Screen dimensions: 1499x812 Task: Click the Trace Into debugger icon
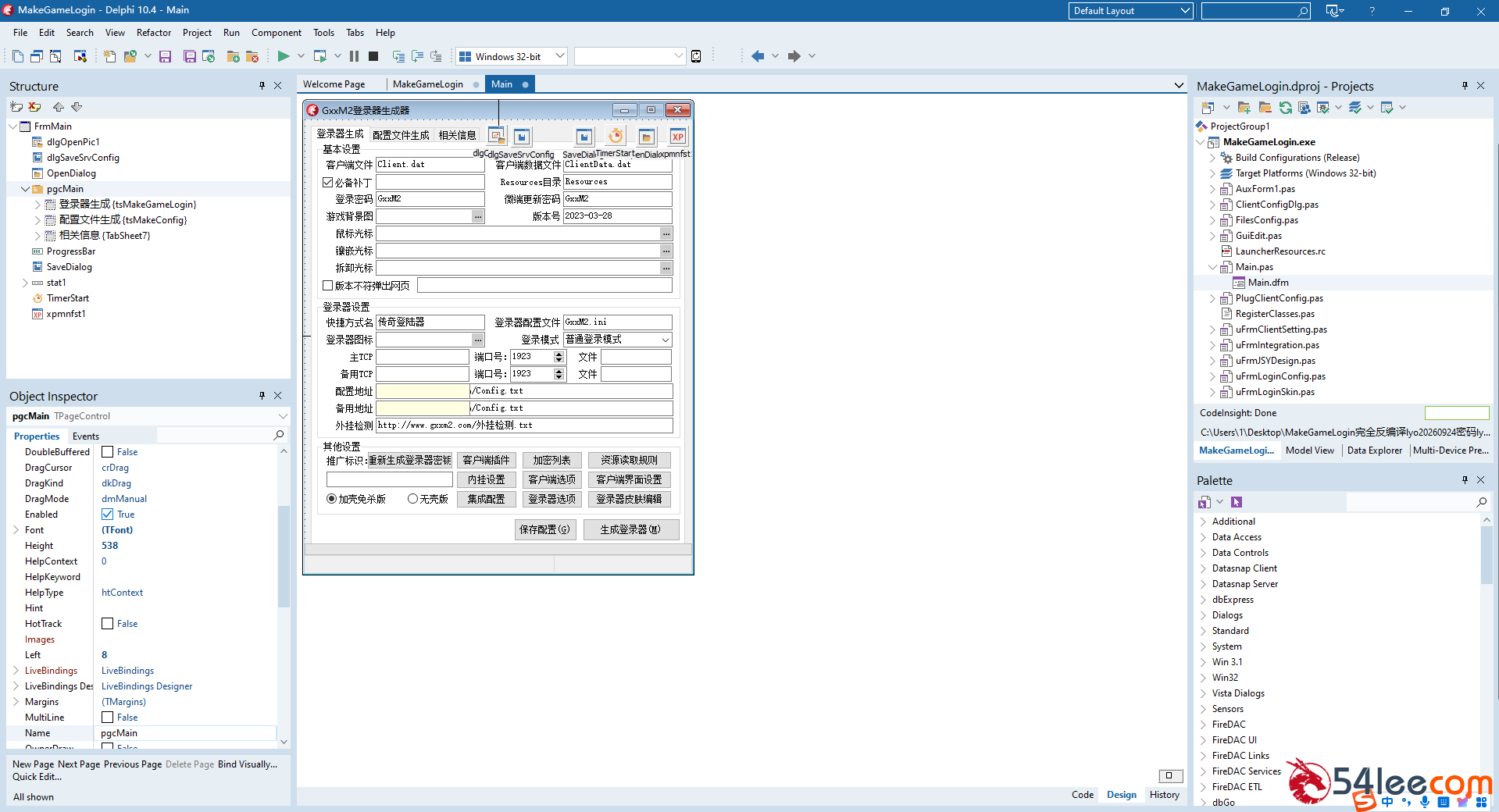(398, 56)
